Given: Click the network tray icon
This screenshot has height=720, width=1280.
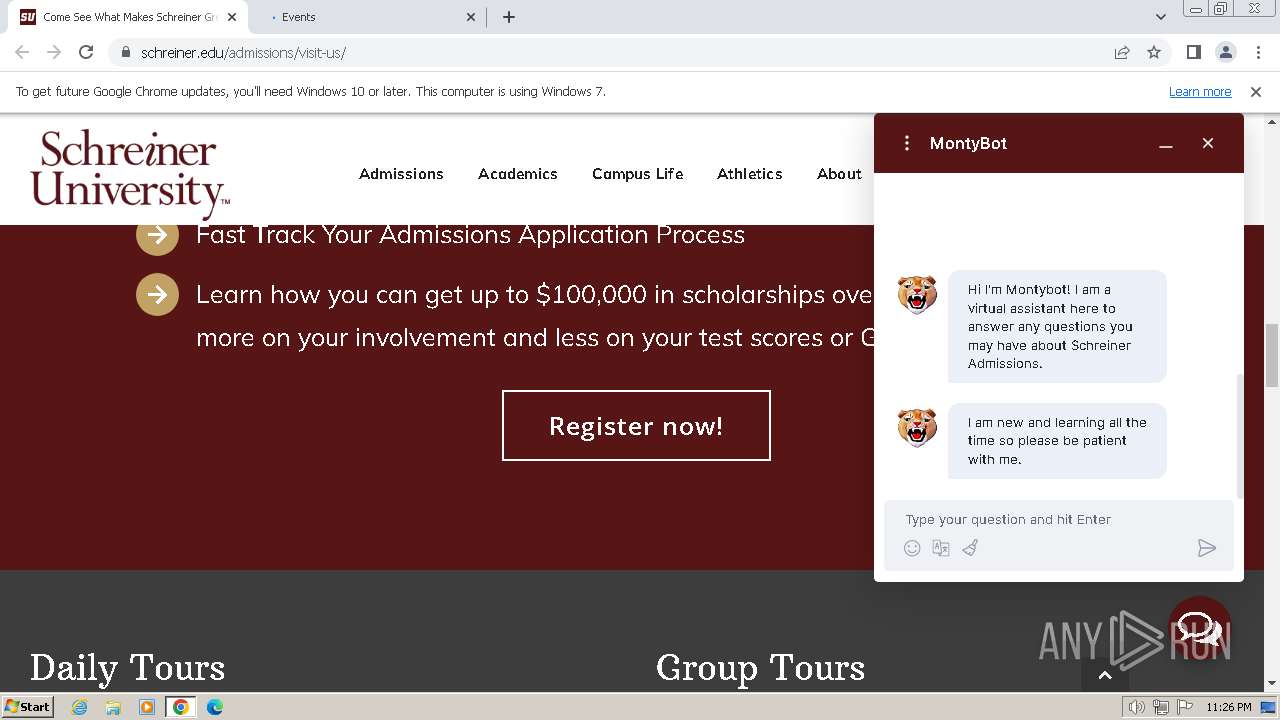Looking at the screenshot, I should point(1160,707).
